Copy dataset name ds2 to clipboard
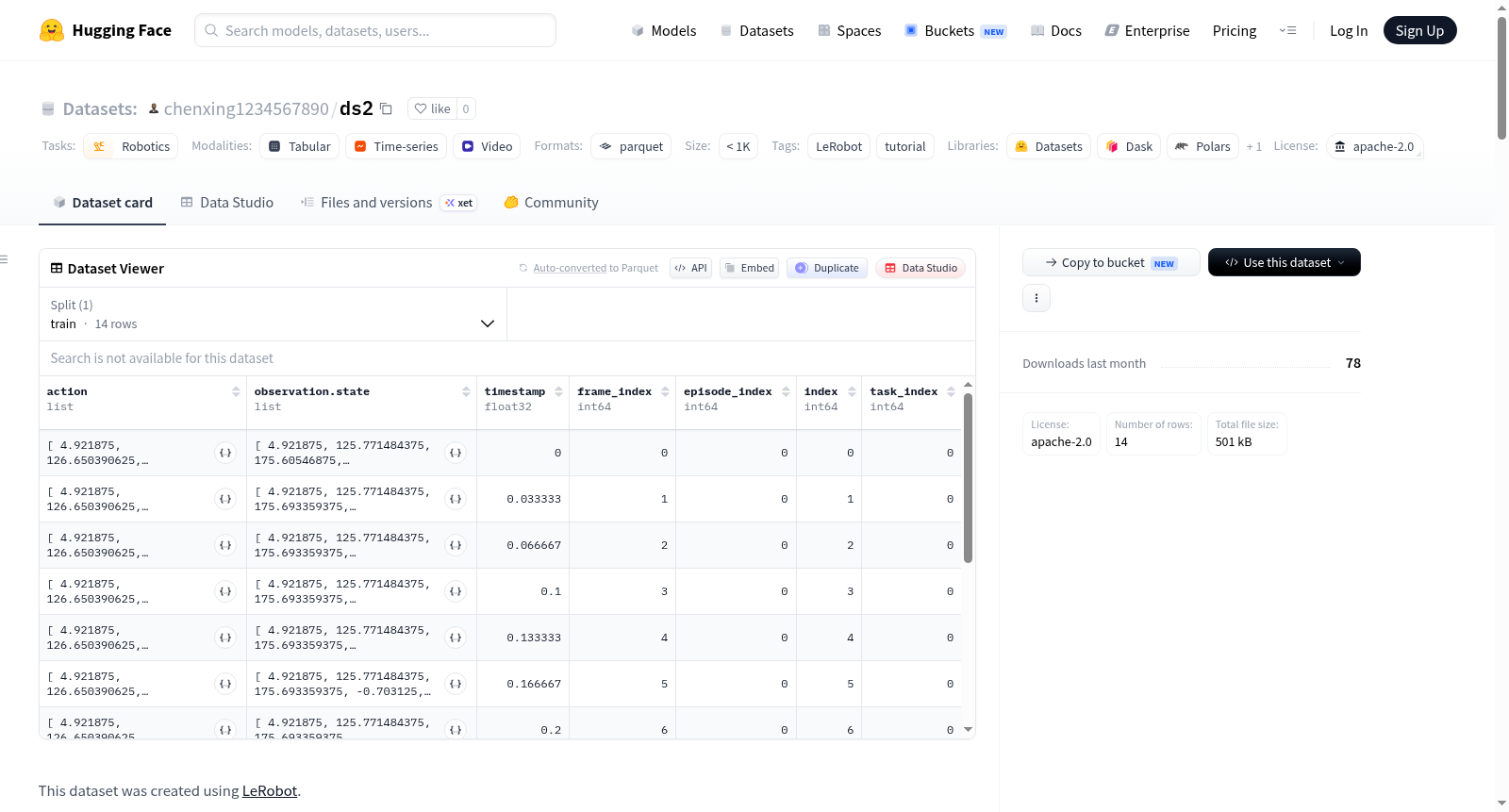 386,108
